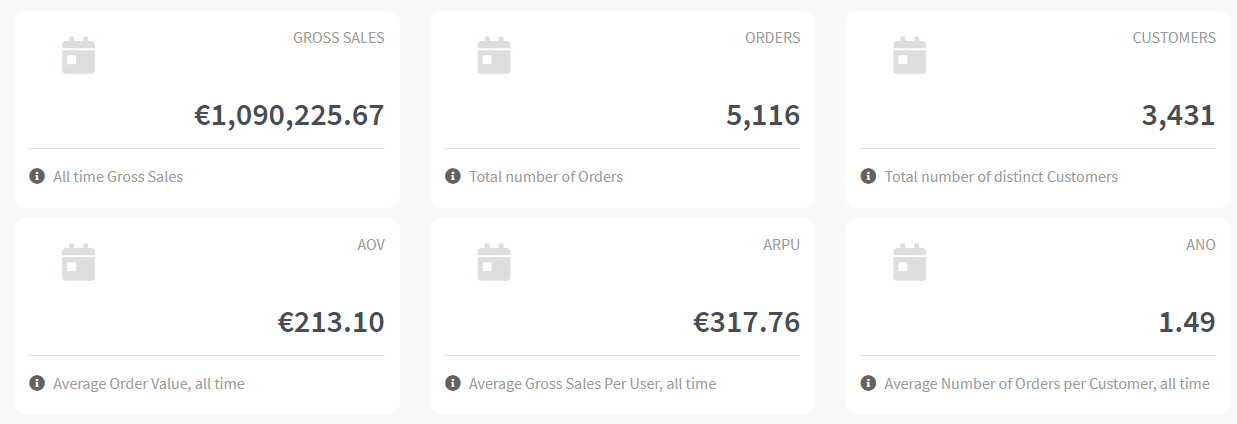Image resolution: width=1237 pixels, height=424 pixels.
Task: Select the 3,431 customers value
Action: coord(1178,115)
